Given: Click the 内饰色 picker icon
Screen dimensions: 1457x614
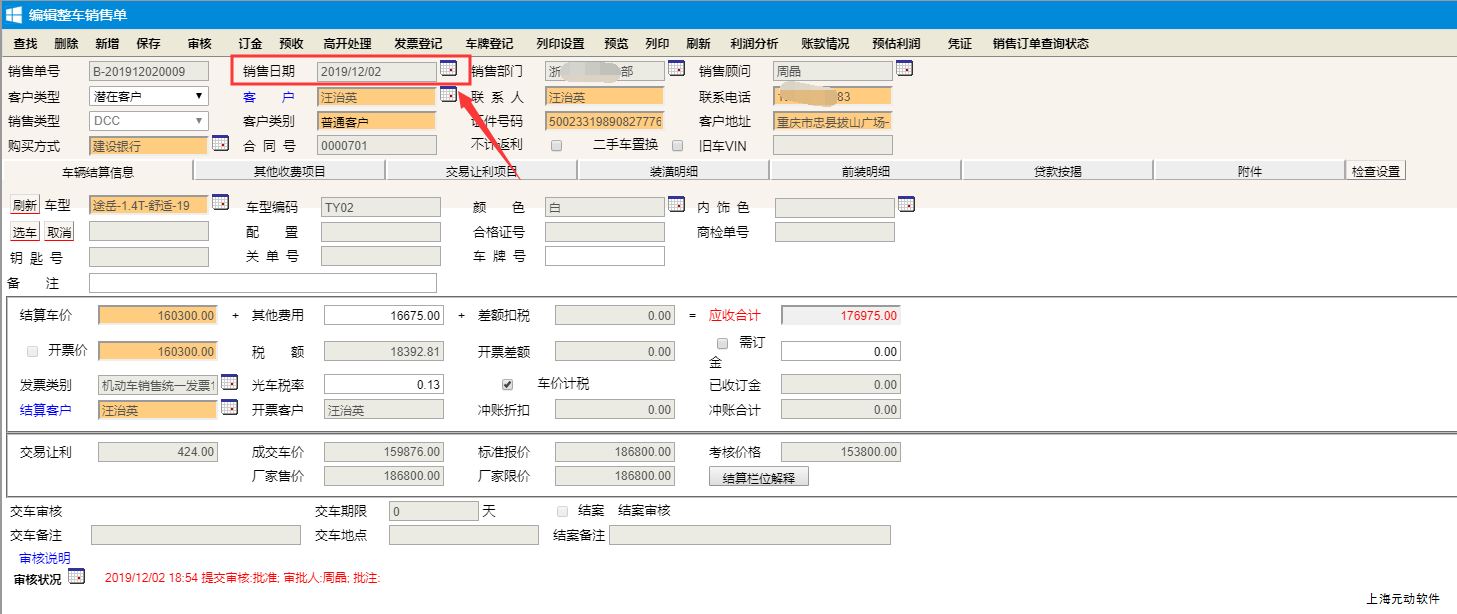Looking at the screenshot, I should (906, 204).
